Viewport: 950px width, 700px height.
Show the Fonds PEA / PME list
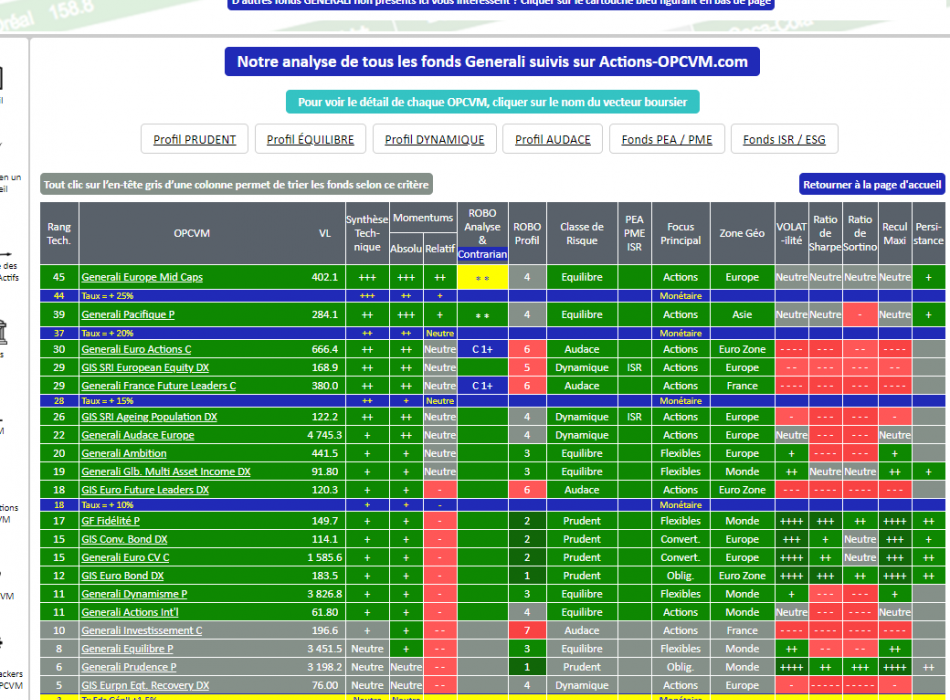pyautogui.click(x=666, y=139)
